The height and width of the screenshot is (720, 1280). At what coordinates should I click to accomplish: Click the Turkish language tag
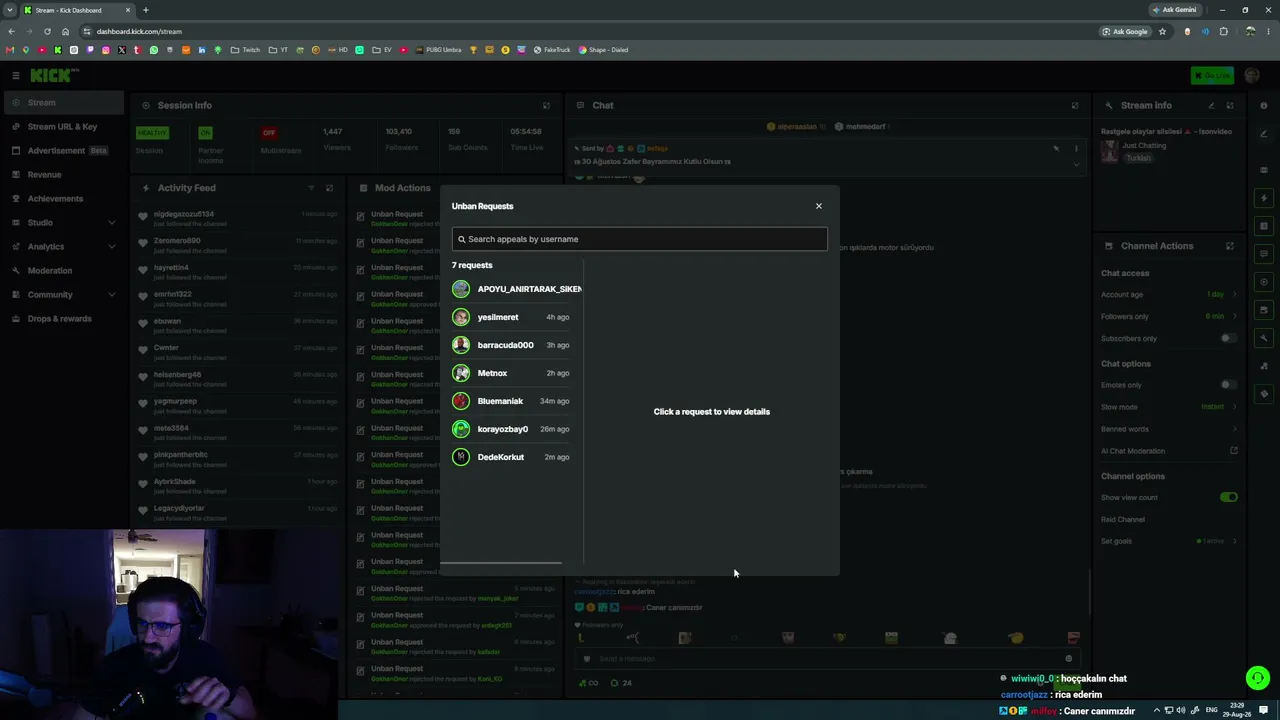coord(1138,158)
